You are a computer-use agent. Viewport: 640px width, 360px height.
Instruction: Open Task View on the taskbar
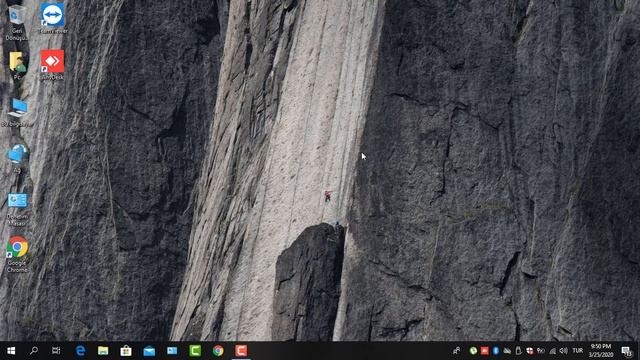56,351
